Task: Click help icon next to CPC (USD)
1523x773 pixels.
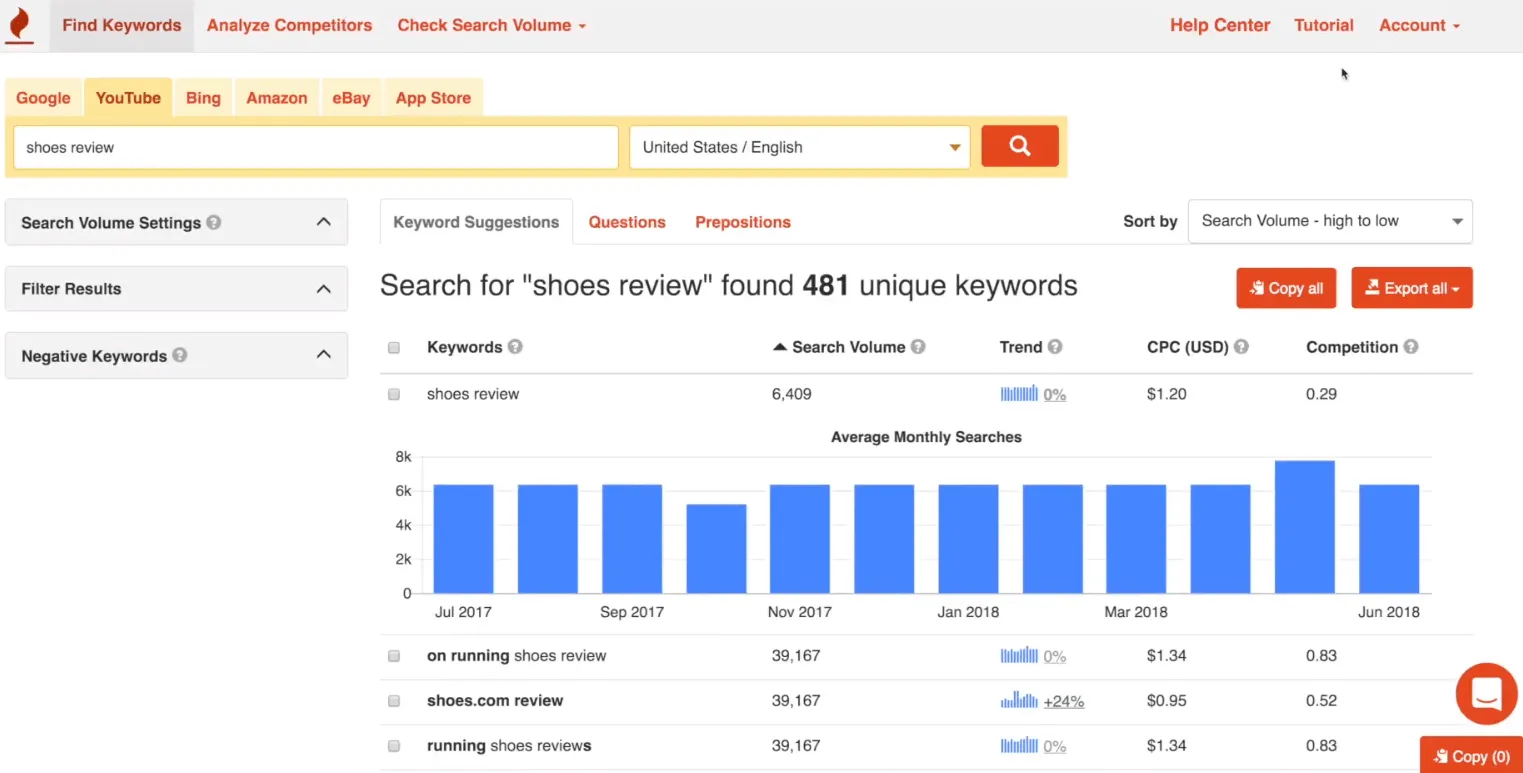Action: [x=1241, y=347]
